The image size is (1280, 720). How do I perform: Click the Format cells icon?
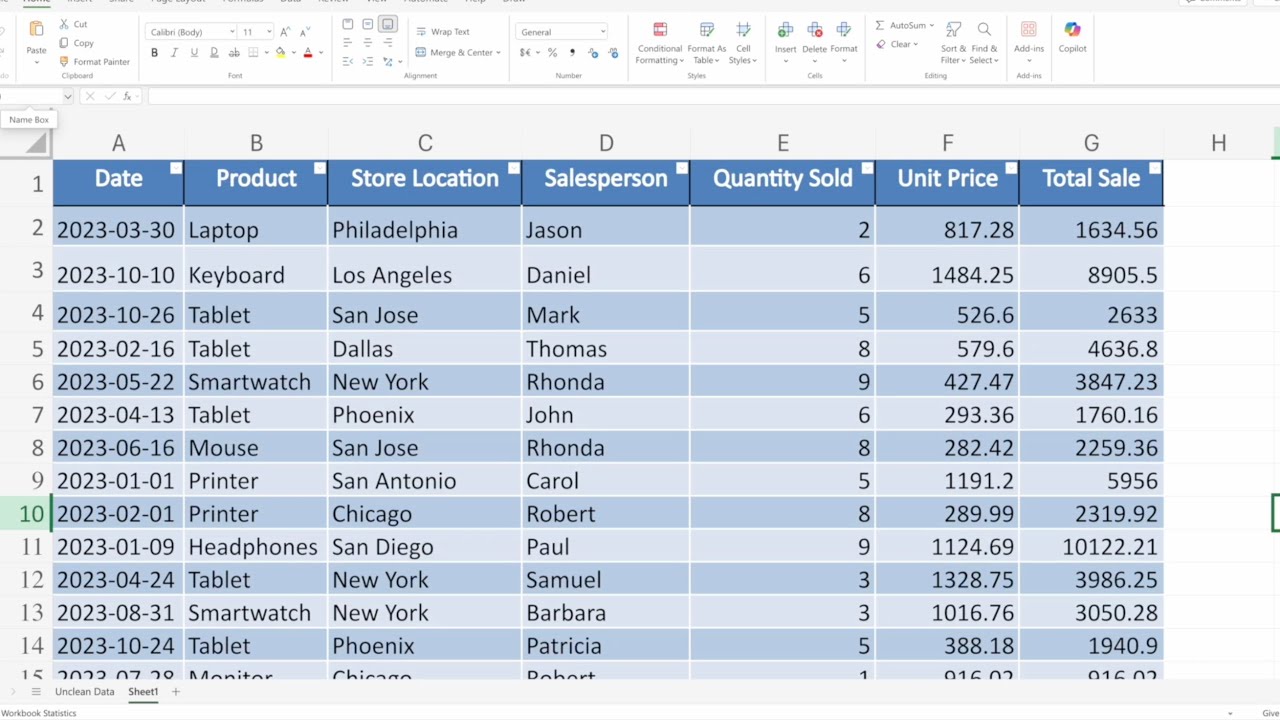pyautogui.click(x=844, y=31)
